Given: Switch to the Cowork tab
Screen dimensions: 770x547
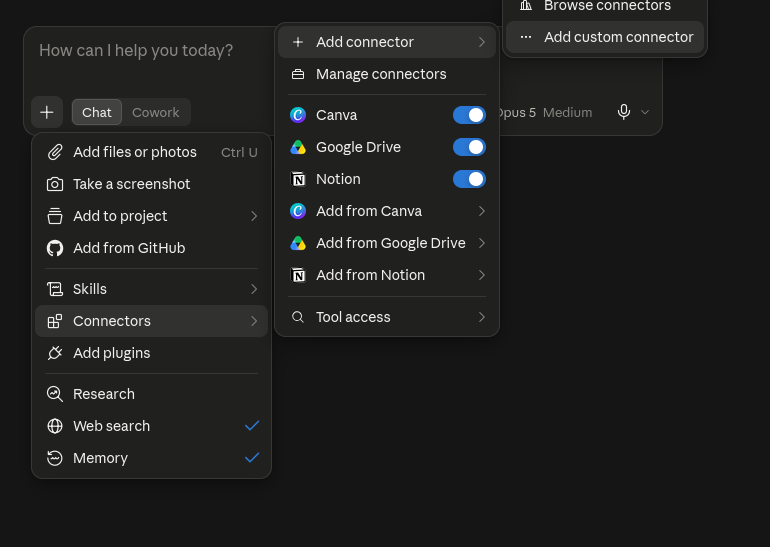Looking at the screenshot, I should coord(156,112).
